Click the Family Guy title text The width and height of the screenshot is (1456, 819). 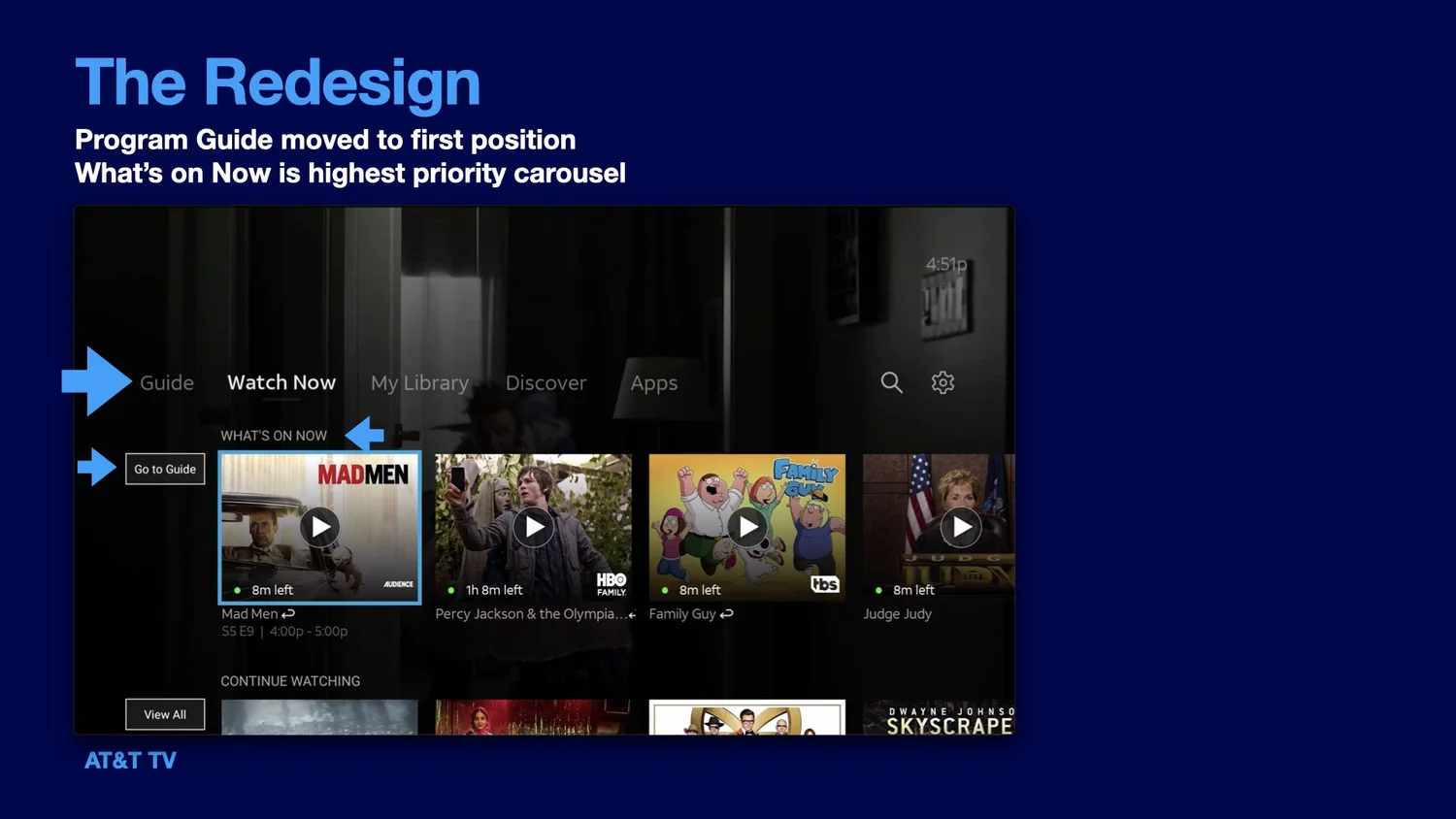(x=682, y=613)
